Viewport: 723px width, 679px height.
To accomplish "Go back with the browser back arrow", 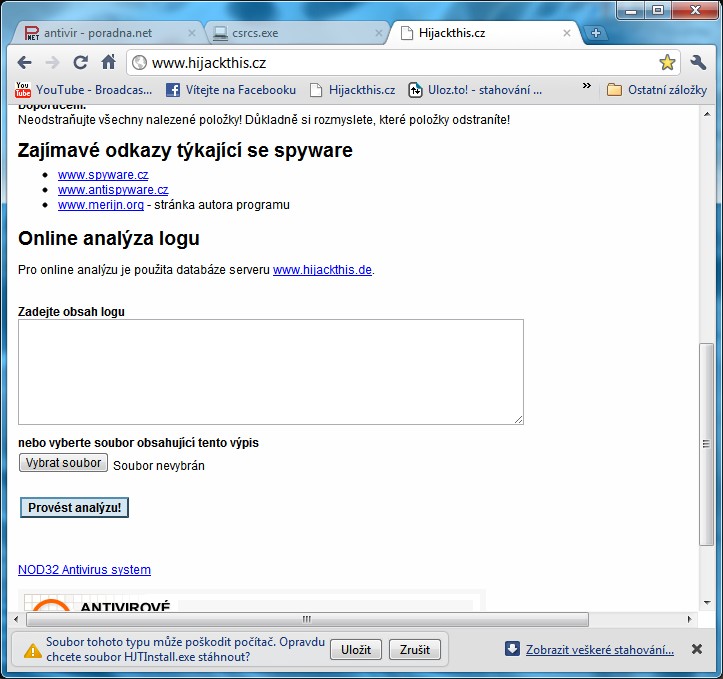I will 24,62.
